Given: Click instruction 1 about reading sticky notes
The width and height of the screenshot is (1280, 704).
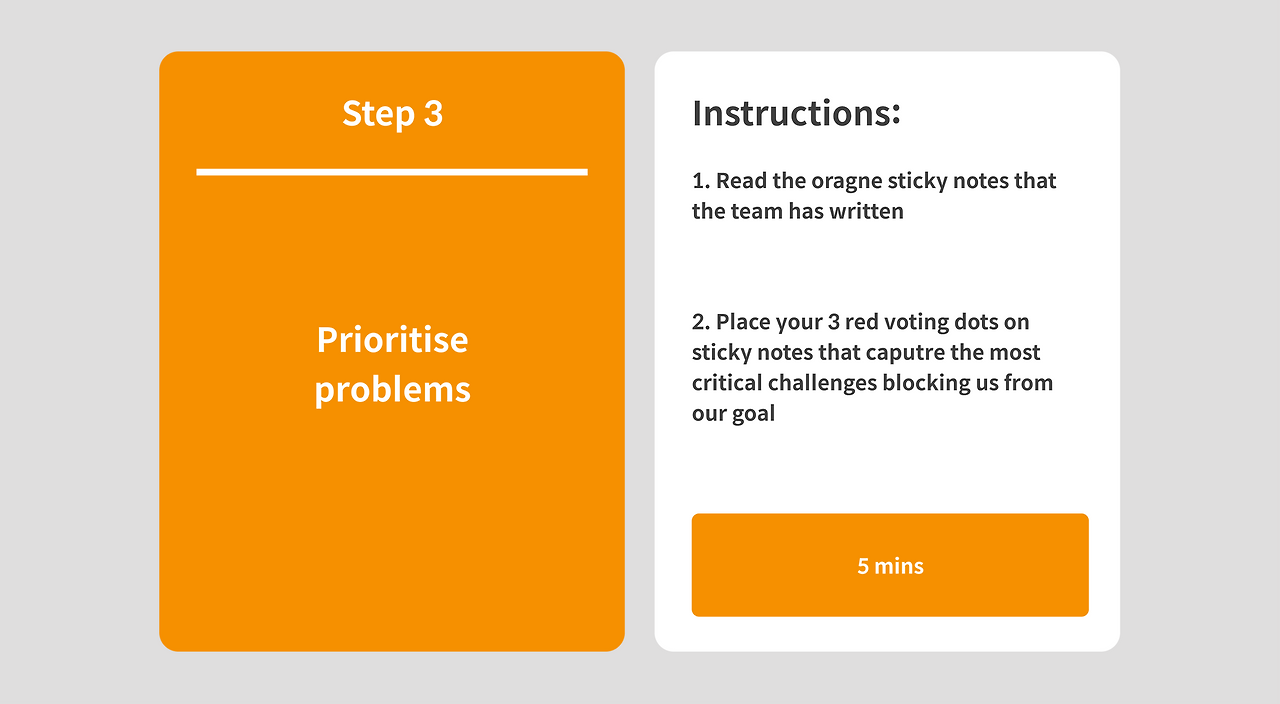Looking at the screenshot, I should (x=874, y=196).
